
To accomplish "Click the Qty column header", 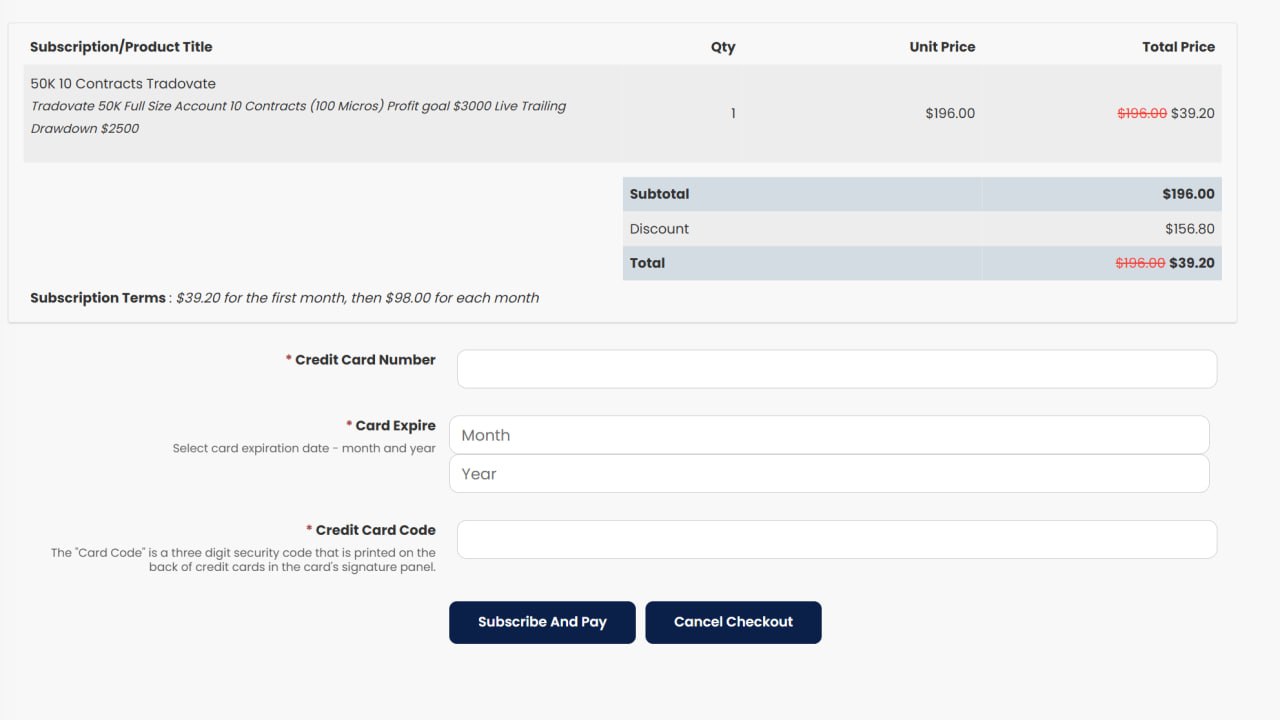I will coord(722,46).
